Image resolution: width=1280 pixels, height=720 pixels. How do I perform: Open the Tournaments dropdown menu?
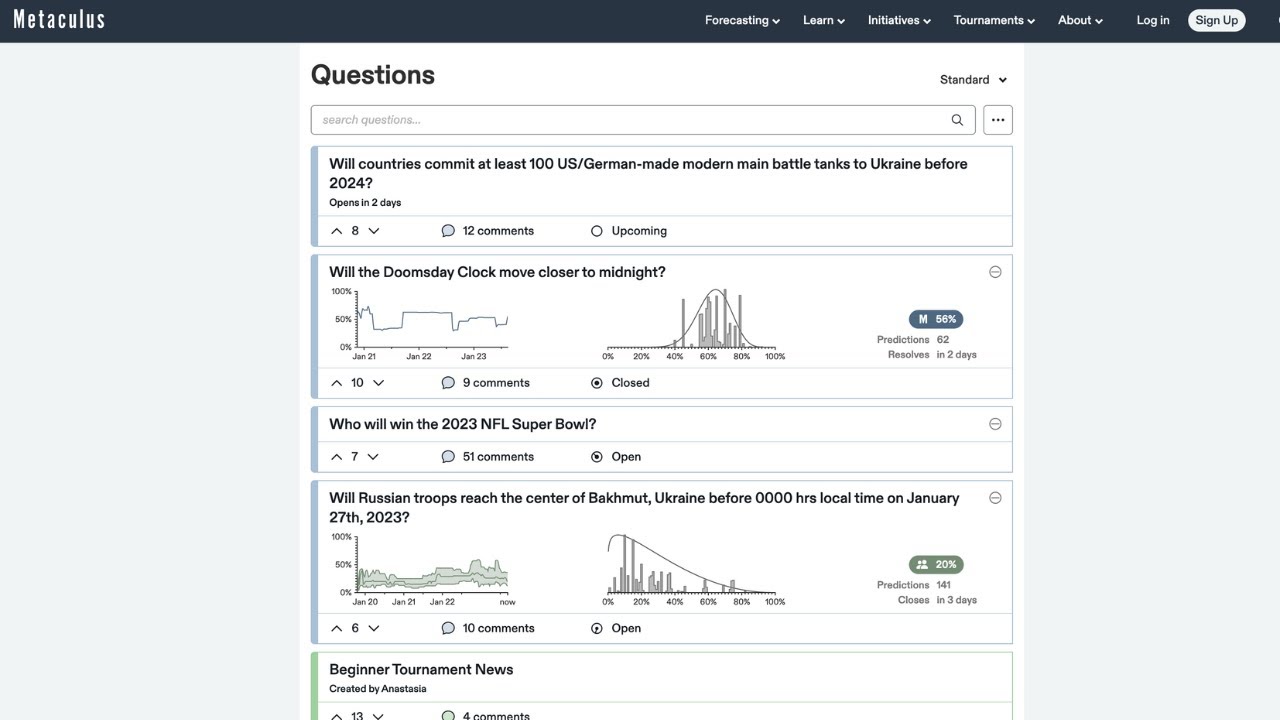(994, 20)
